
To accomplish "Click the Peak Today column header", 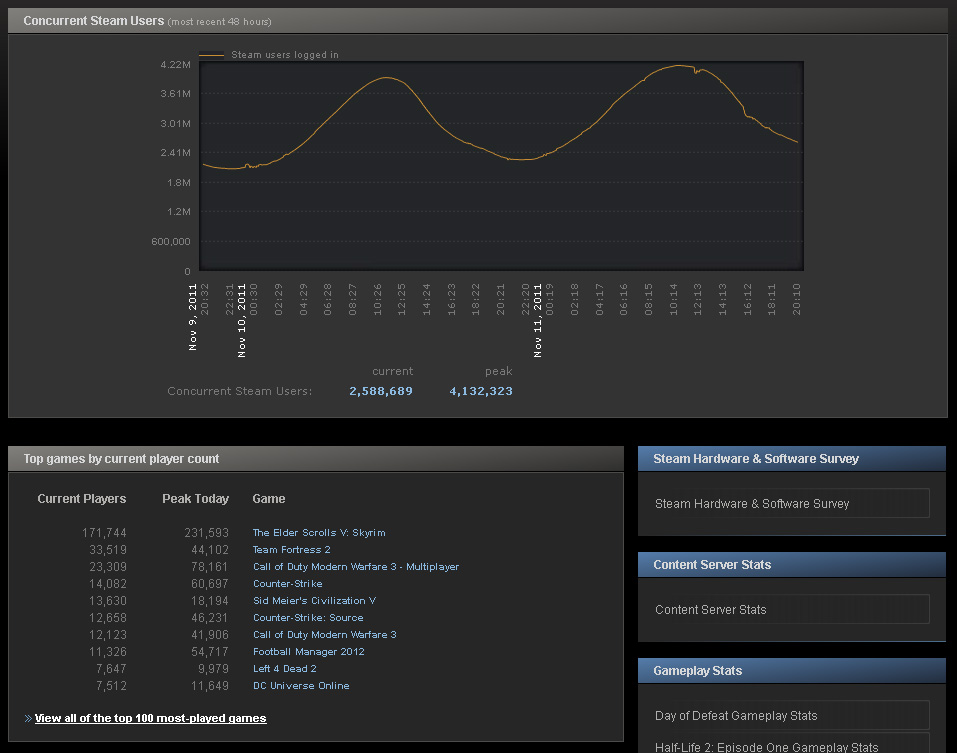I will 195,499.
